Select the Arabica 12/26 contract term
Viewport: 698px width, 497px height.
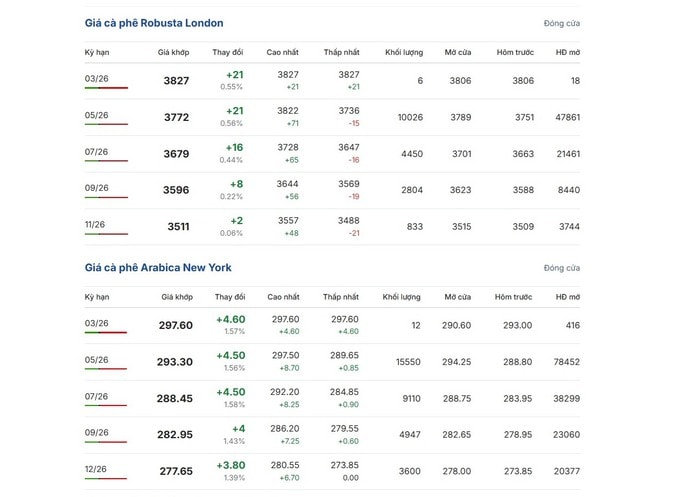pos(97,468)
